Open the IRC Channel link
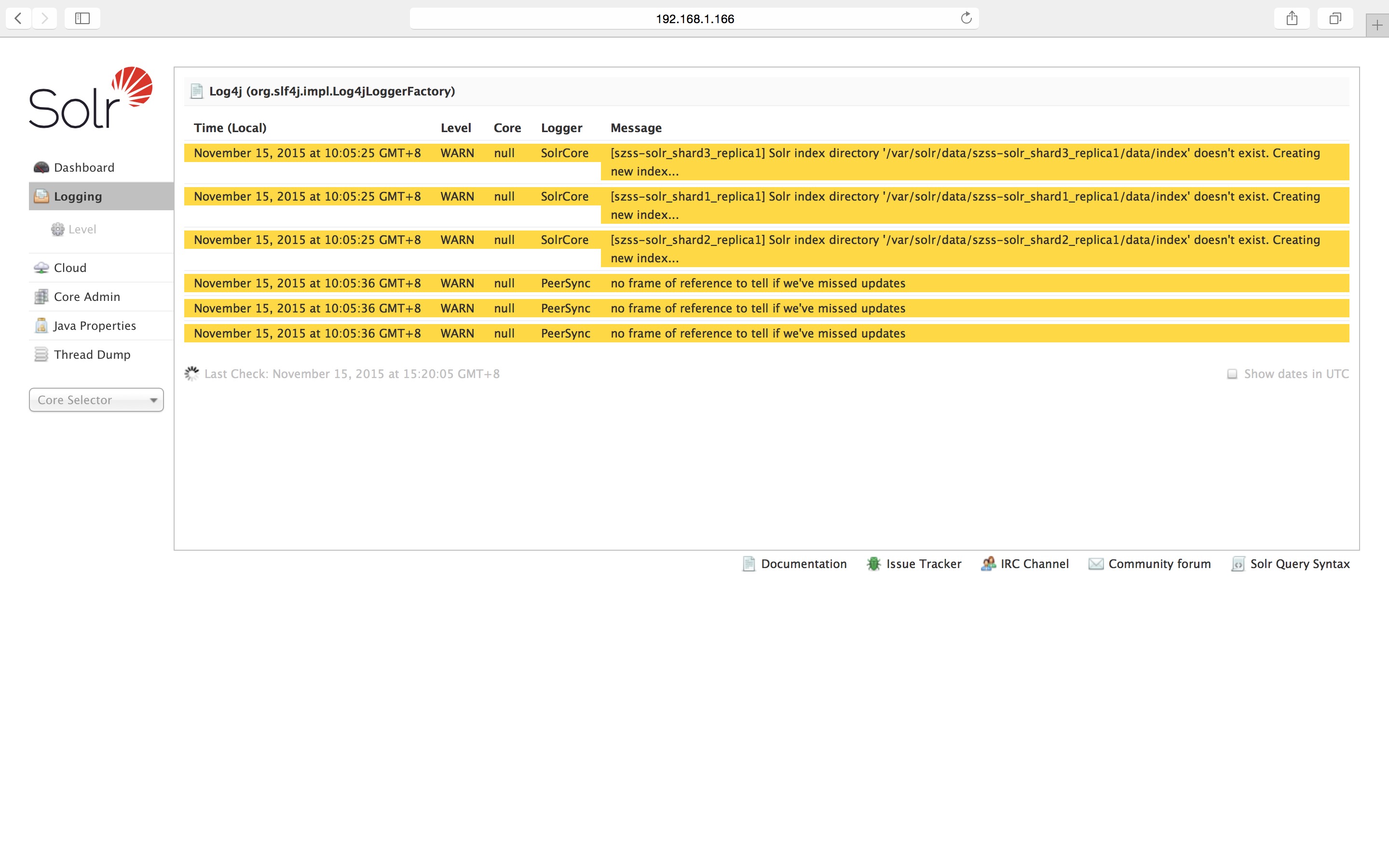1389x868 pixels. point(1035,564)
